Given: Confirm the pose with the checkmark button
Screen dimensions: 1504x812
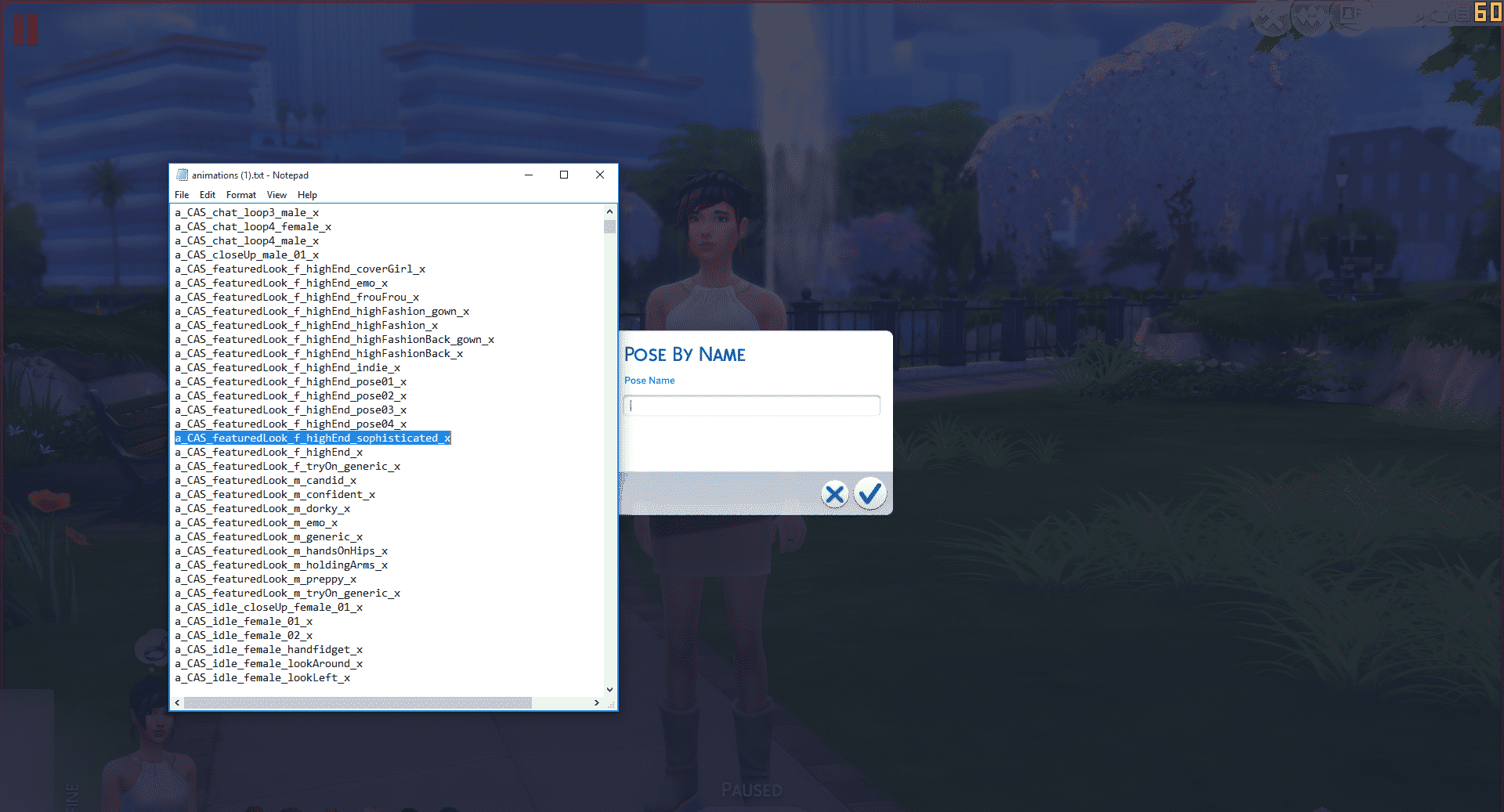Looking at the screenshot, I should pyautogui.click(x=869, y=493).
